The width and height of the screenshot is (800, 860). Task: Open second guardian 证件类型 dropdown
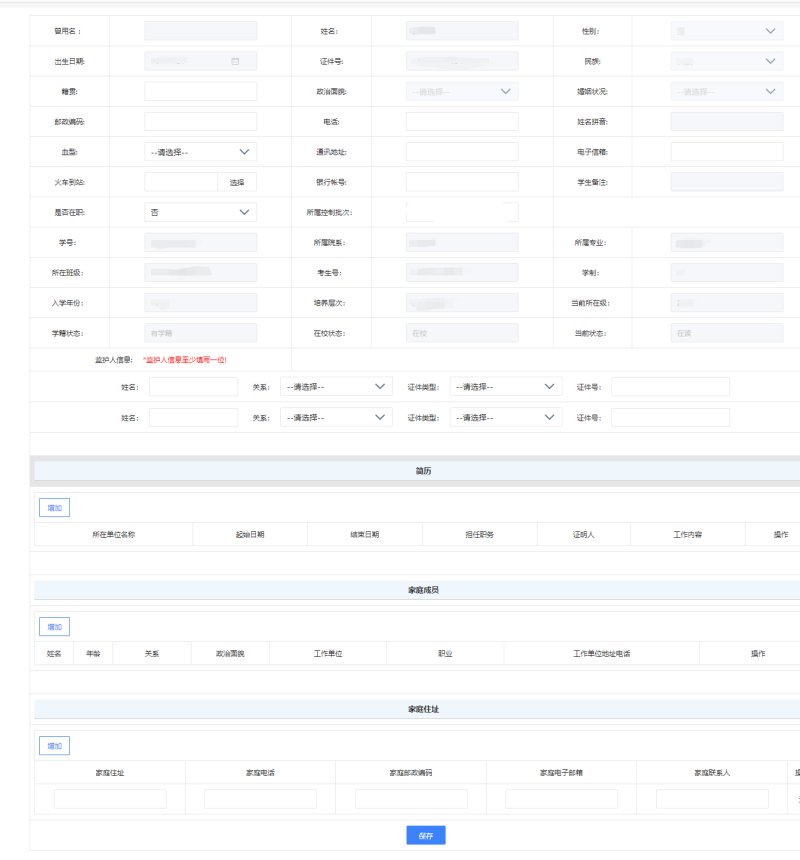point(505,417)
